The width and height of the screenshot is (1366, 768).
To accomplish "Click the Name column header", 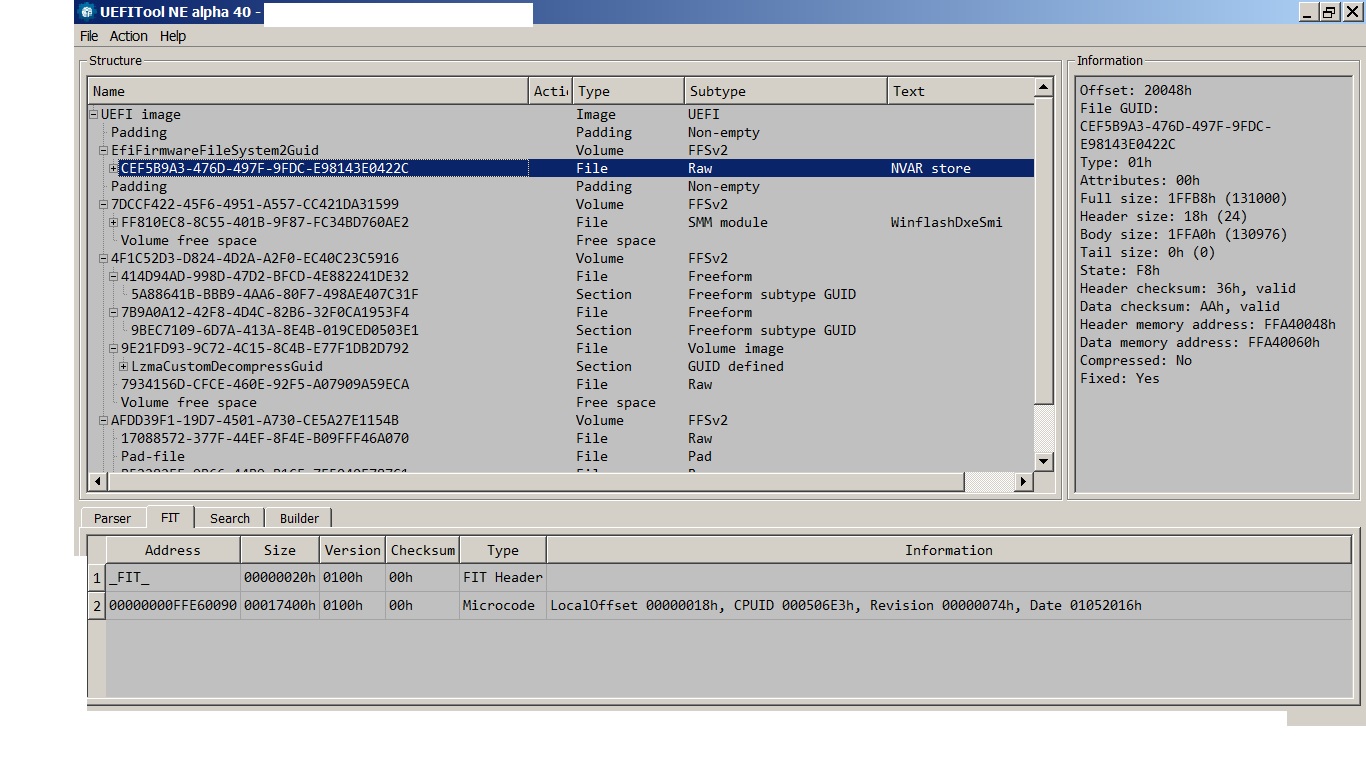I will 300,91.
